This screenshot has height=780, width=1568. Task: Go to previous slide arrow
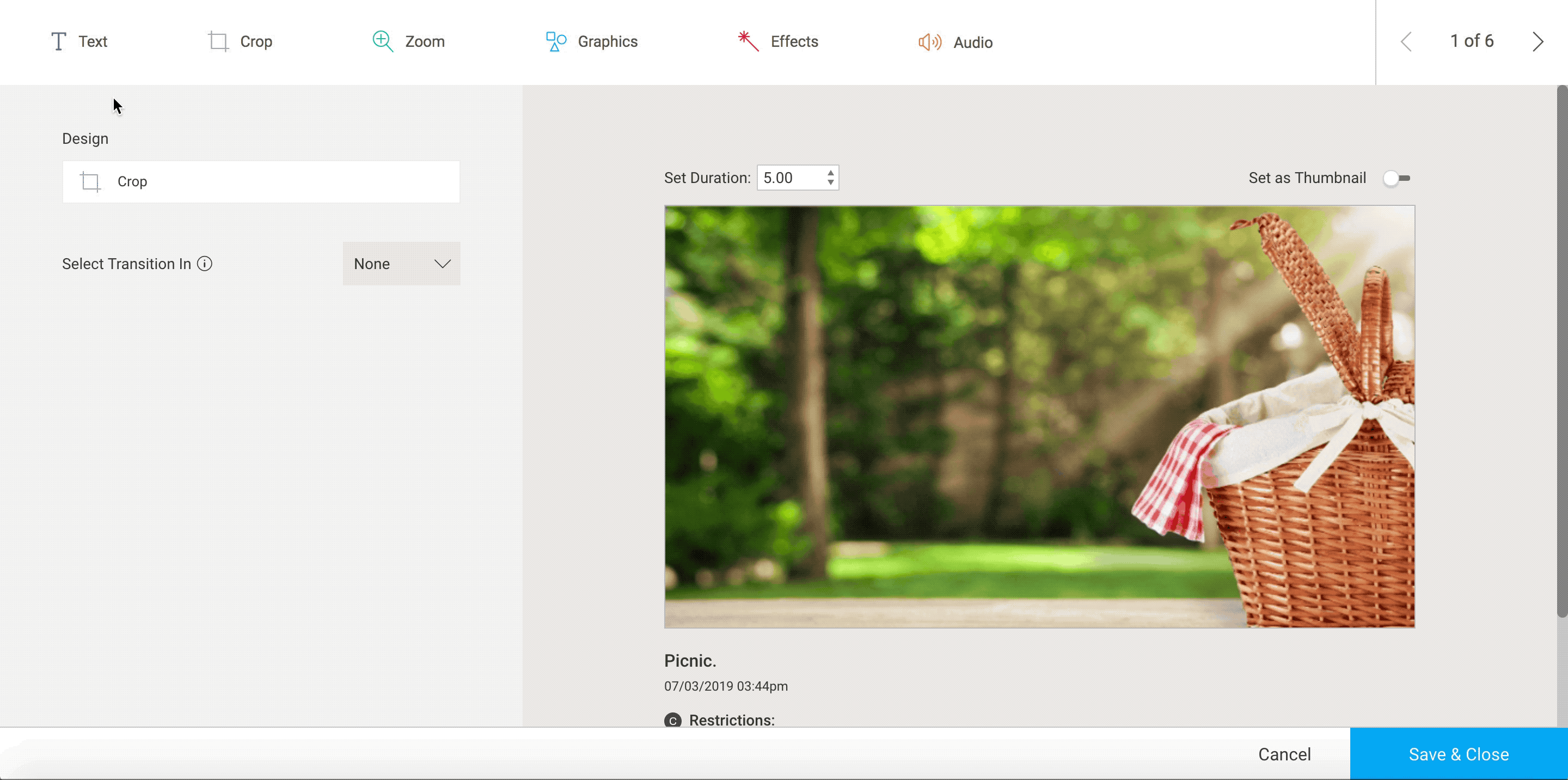1406,41
